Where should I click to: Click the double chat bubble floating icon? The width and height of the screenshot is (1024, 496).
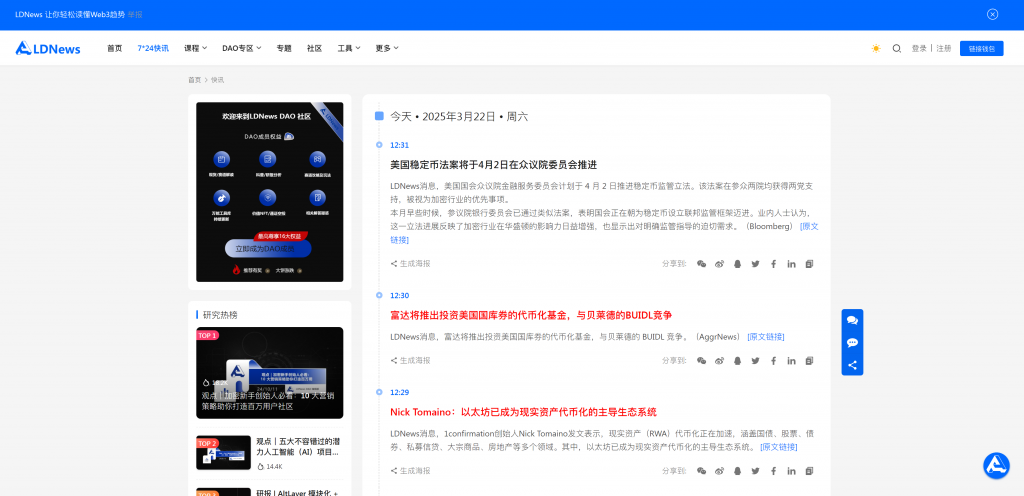(x=852, y=320)
